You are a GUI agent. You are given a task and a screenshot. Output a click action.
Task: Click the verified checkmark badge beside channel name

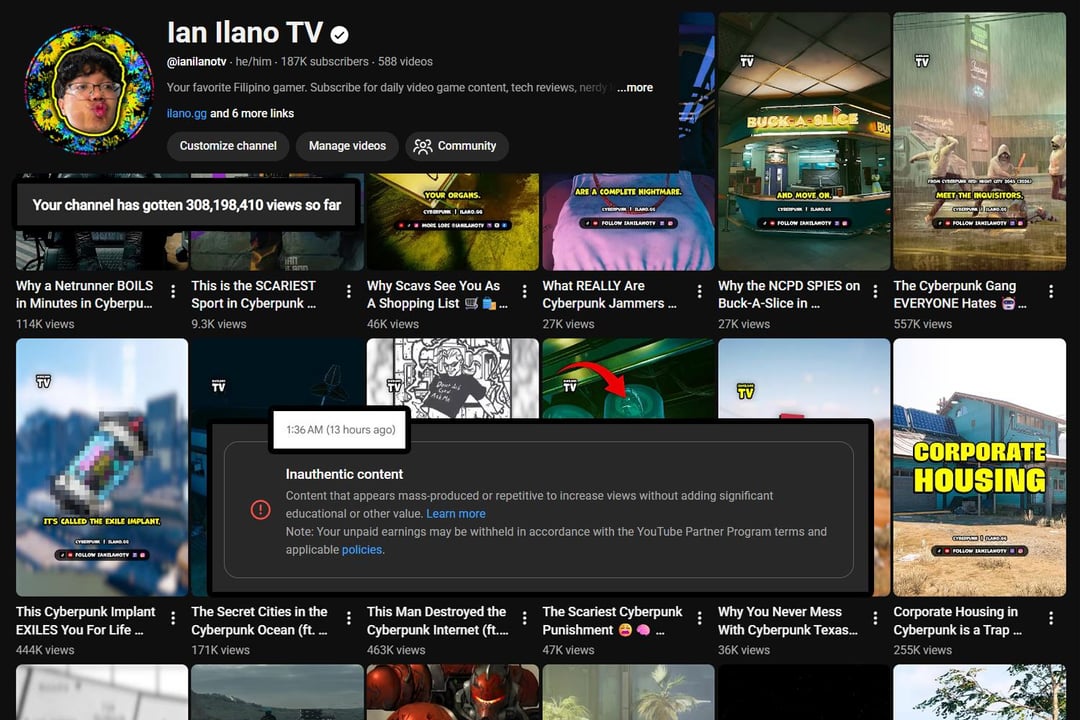click(340, 35)
